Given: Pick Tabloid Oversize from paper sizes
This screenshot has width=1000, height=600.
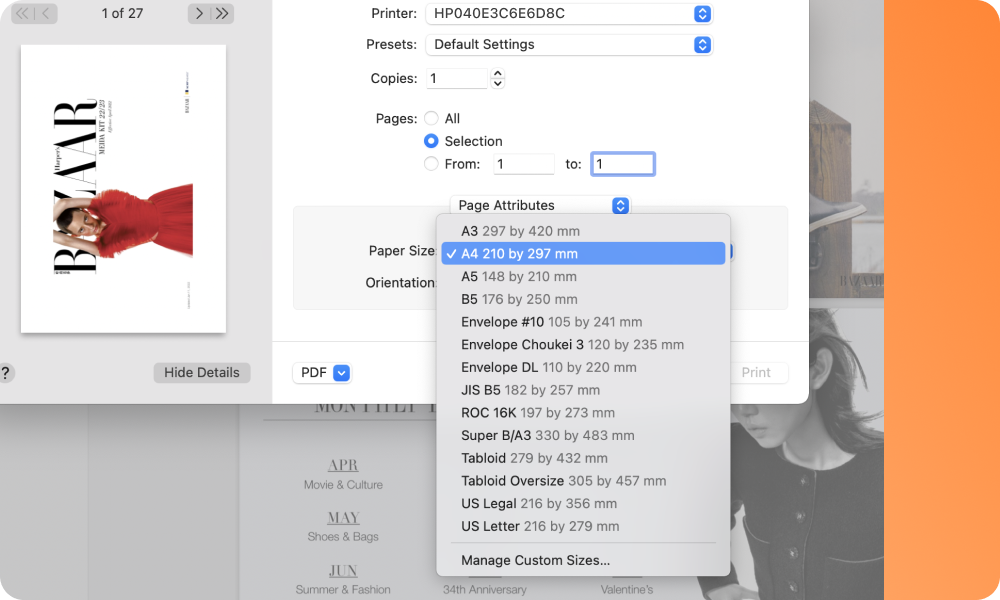Looking at the screenshot, I should point(563,481).
